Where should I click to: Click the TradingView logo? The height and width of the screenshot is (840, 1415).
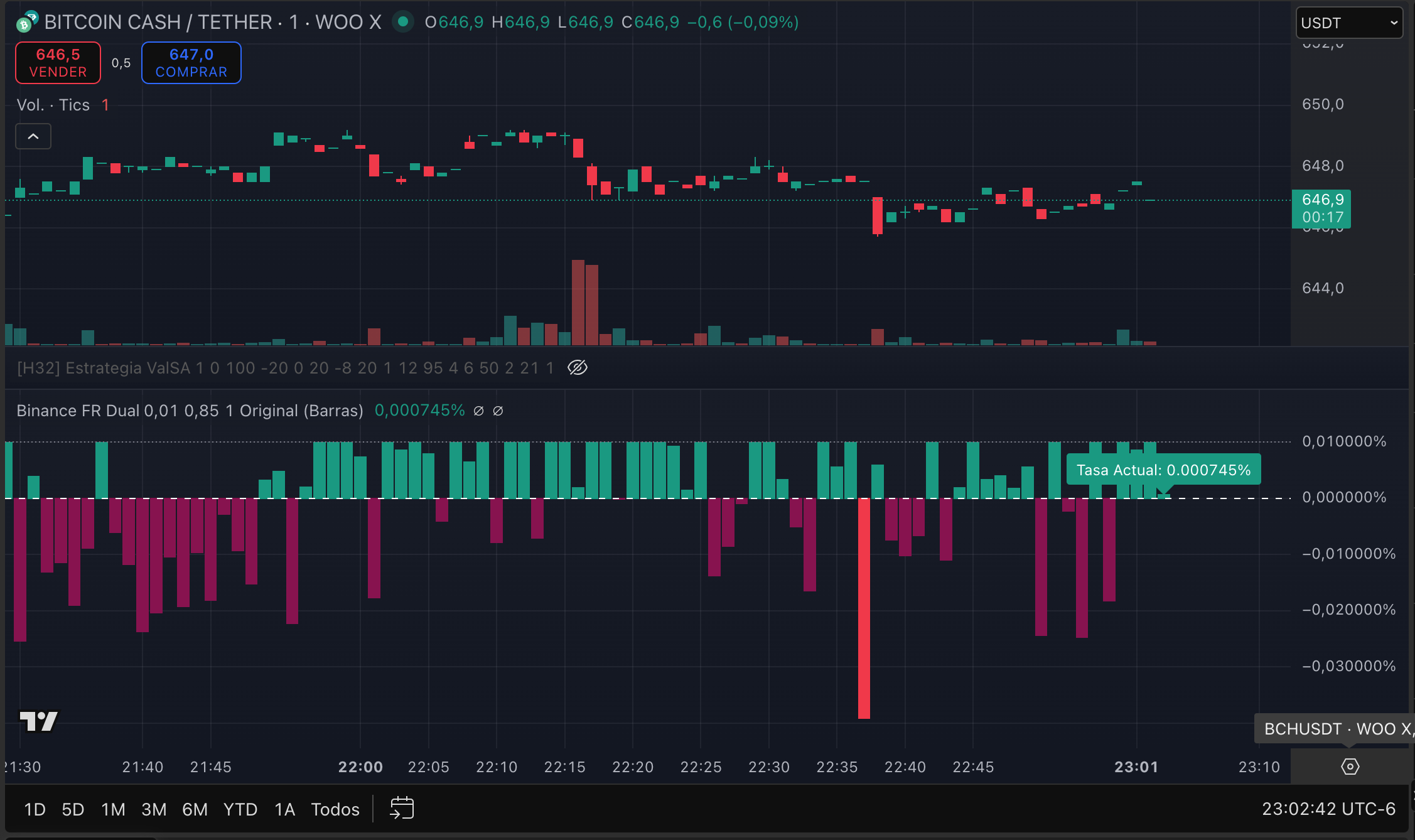39,721
